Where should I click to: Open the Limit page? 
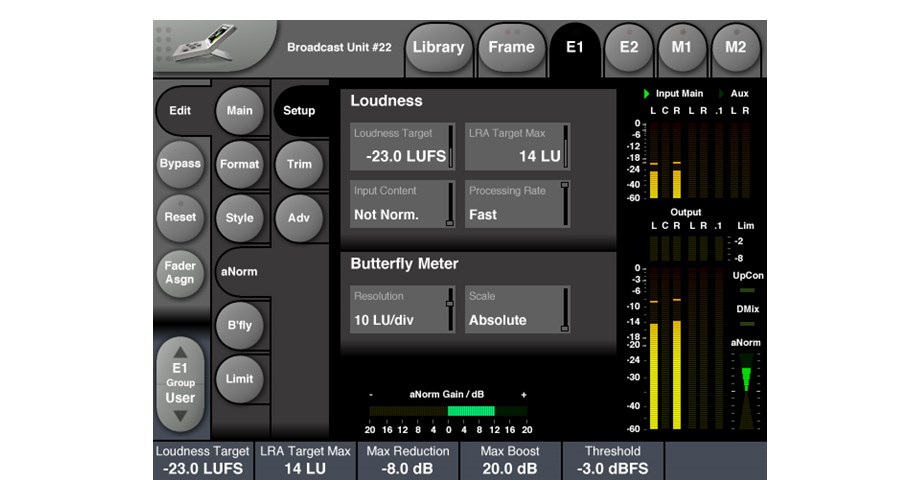[x=239, y=379]
